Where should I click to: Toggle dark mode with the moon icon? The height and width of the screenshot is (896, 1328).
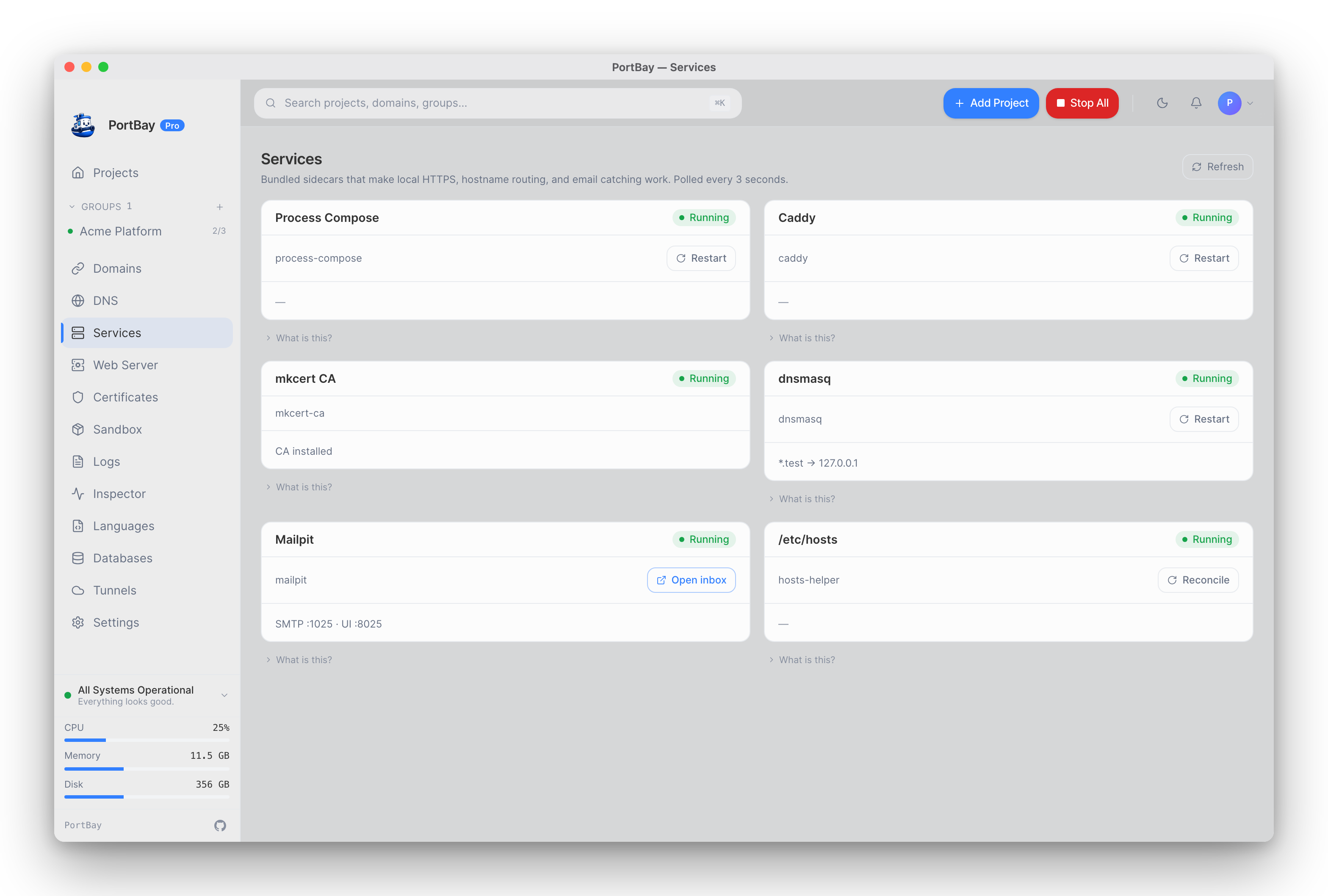coord(1162,103)
